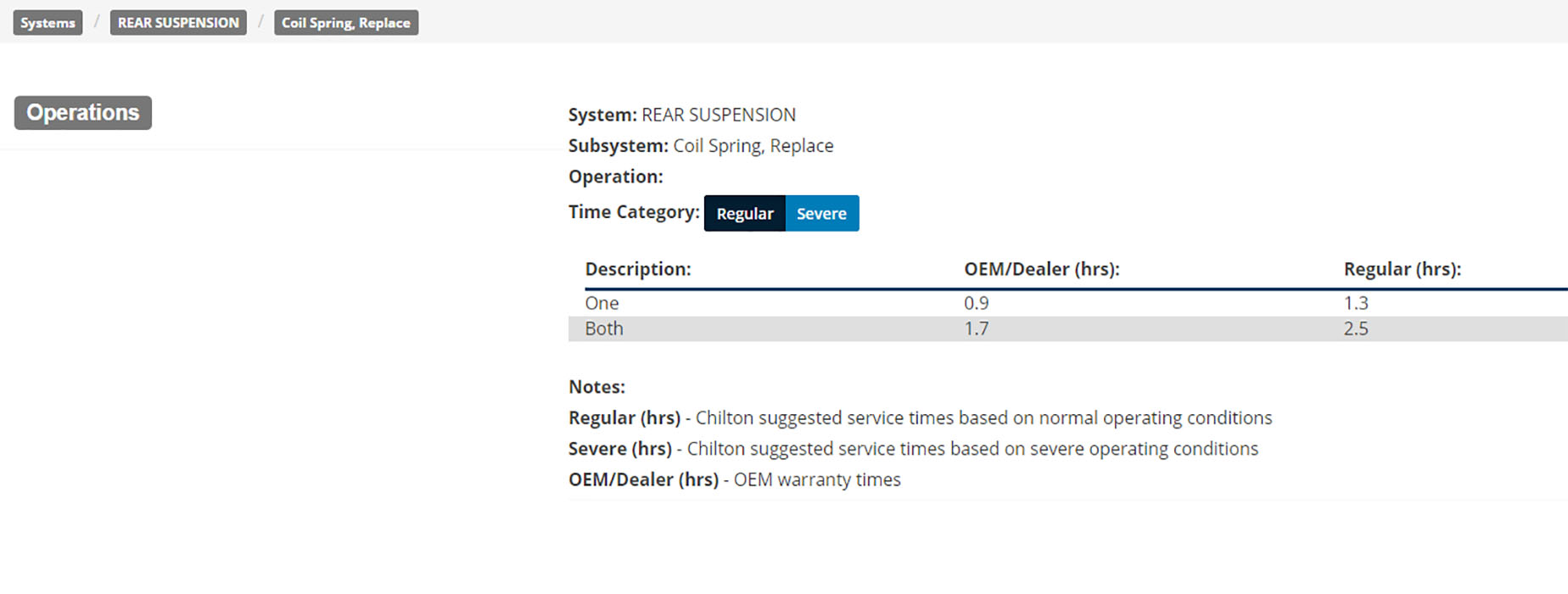Select Coil Spring, Replace breadcrumb
Viewport: 1568px width, 594px height.
click(346, 23)
